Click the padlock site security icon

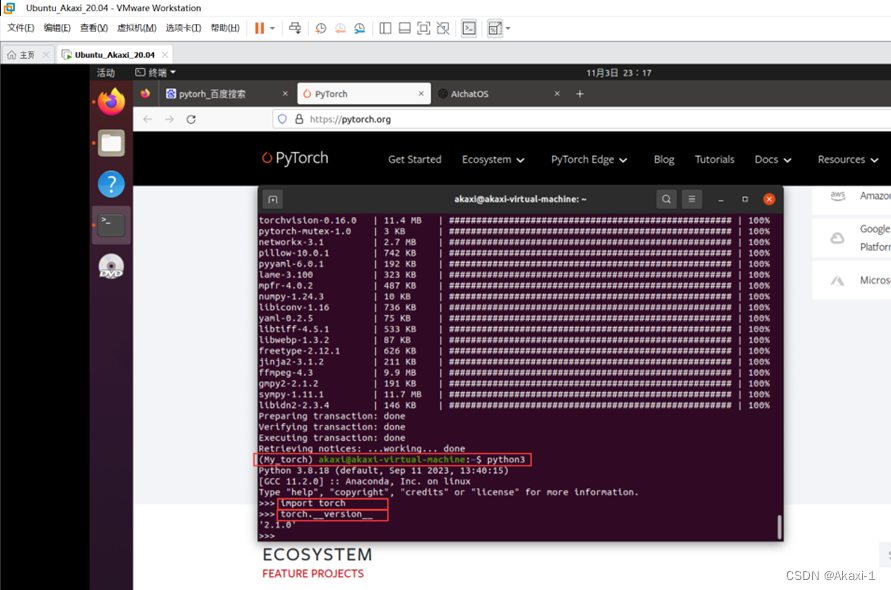pyautogui.click(x=299, y=119)
